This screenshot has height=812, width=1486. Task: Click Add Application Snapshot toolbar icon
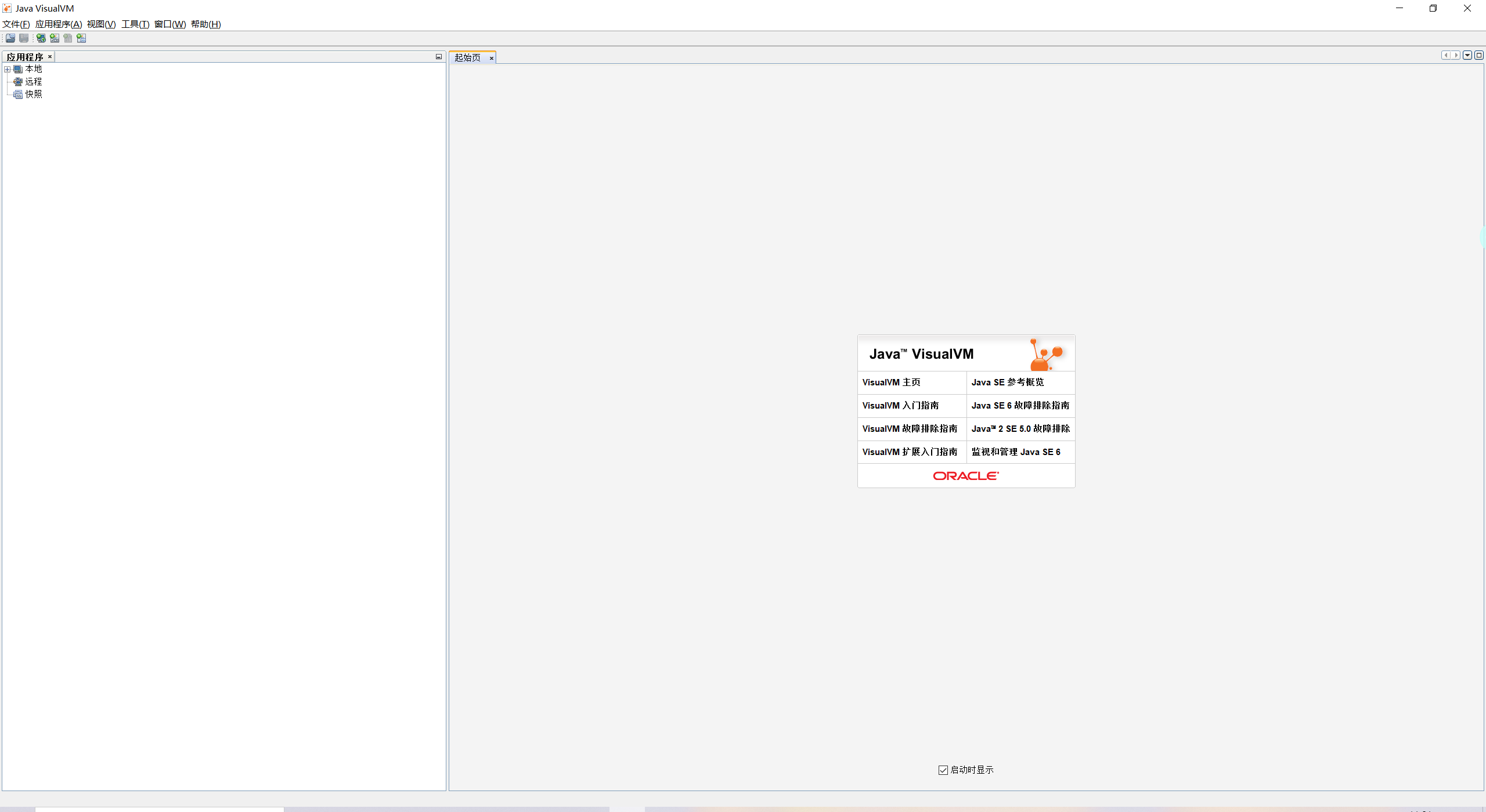click(x=81, y=38)
